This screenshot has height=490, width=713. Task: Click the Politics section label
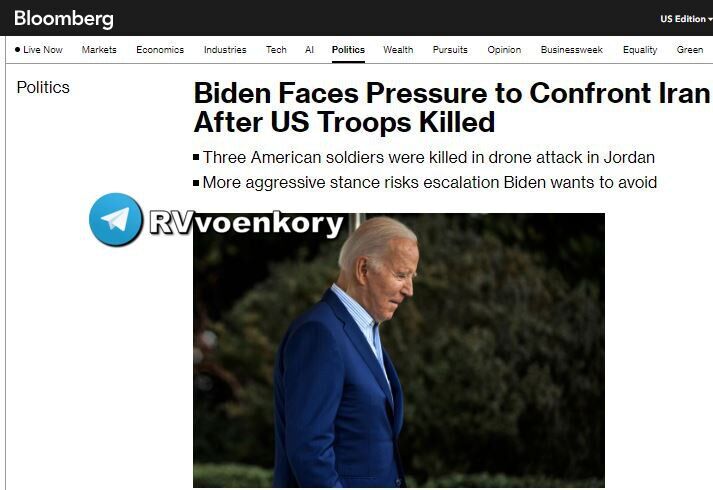click(43, 87)
